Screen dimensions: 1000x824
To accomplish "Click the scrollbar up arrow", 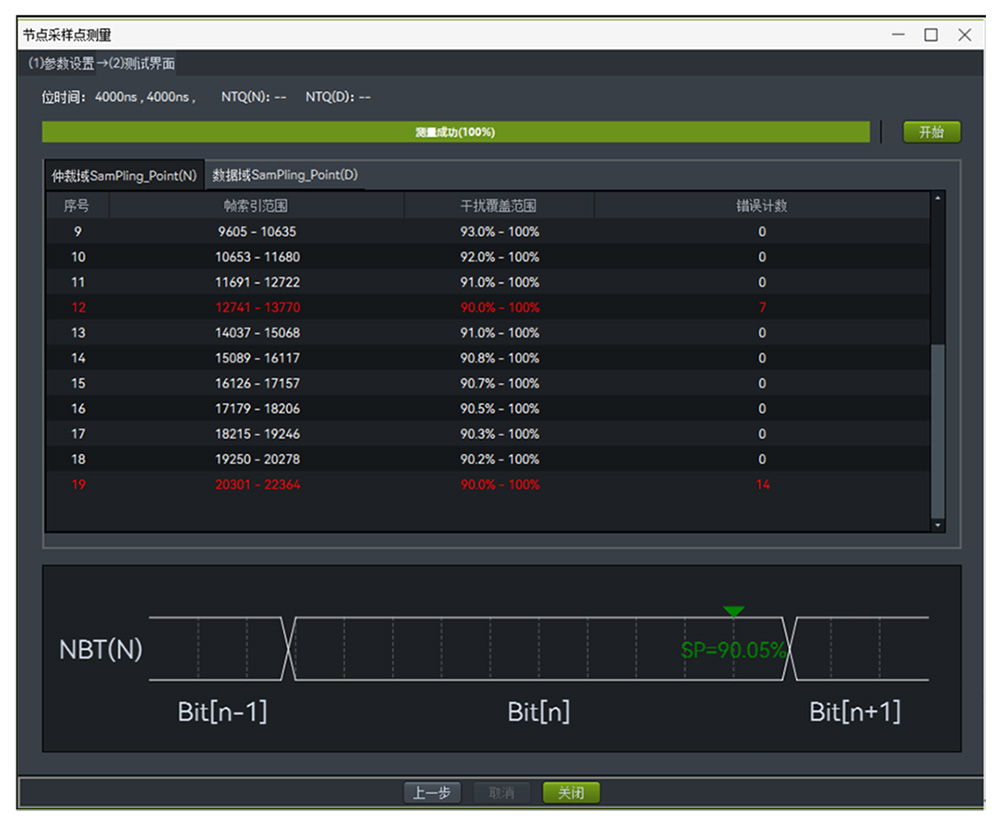I will tap(937, 198).
